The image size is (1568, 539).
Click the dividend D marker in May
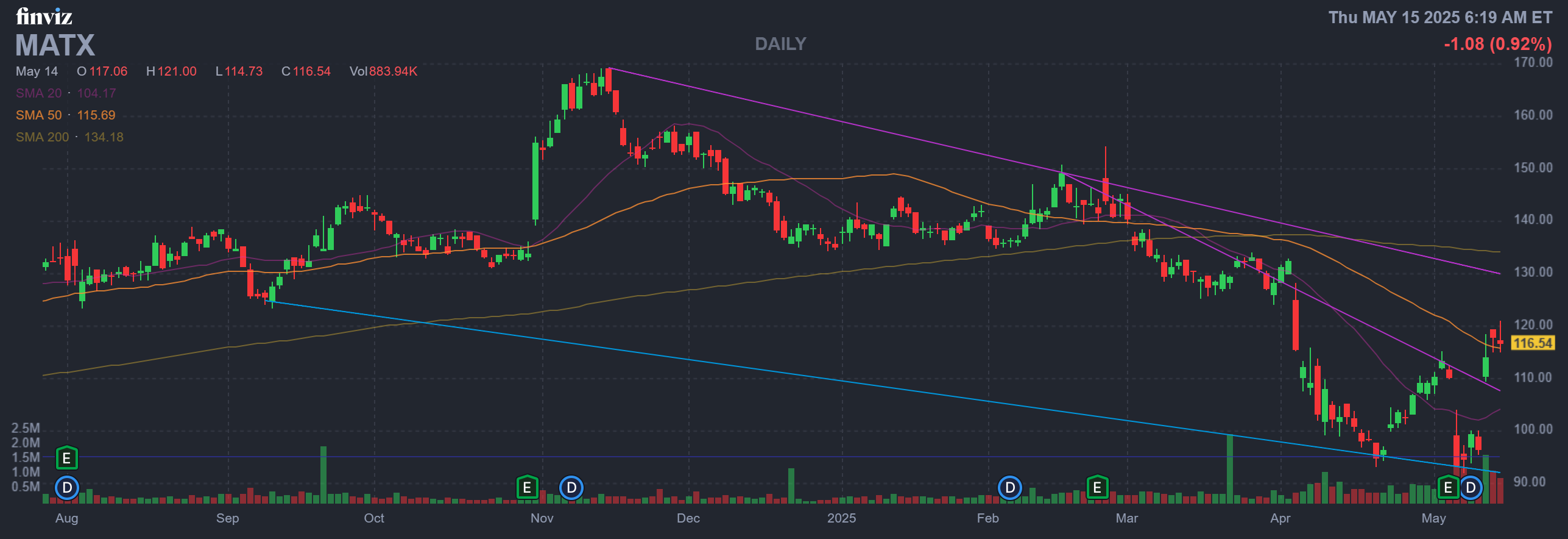[x=1471, y=488]
